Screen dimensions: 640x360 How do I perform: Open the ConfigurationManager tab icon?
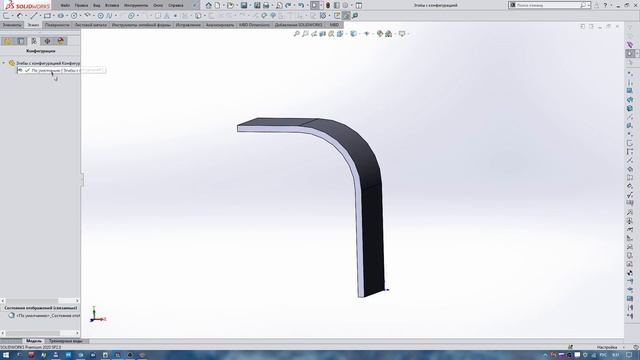click(x=34, y=41)
